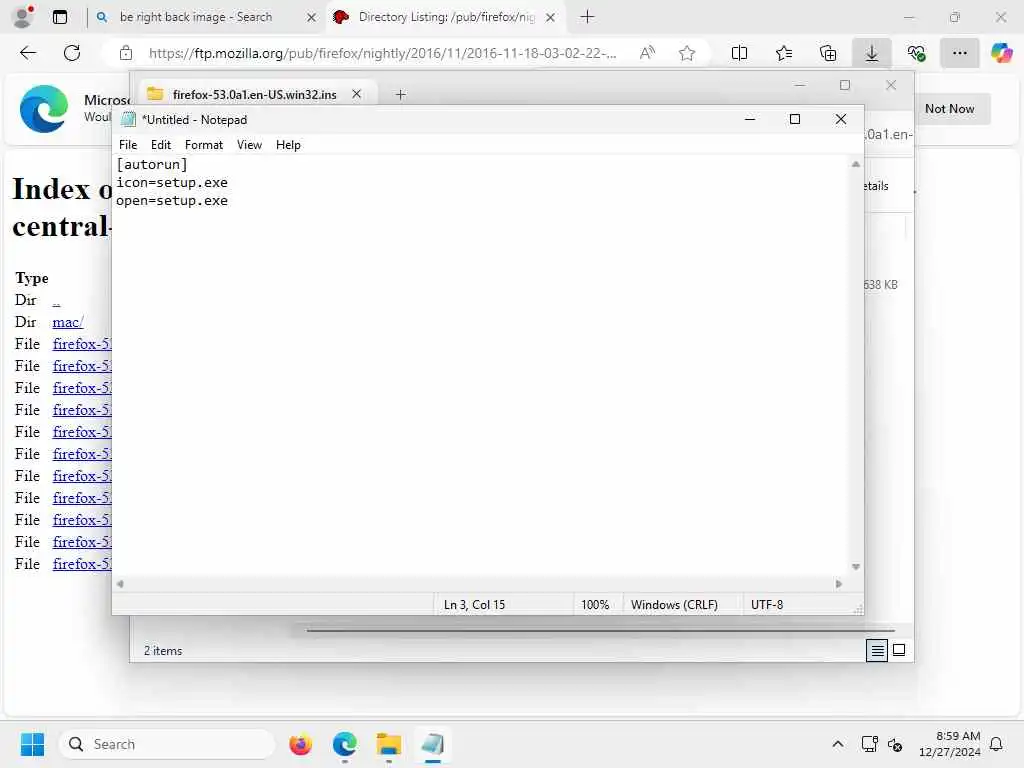Click 'Ln 3, Col 15' status entry

click(x=474, y=605)
